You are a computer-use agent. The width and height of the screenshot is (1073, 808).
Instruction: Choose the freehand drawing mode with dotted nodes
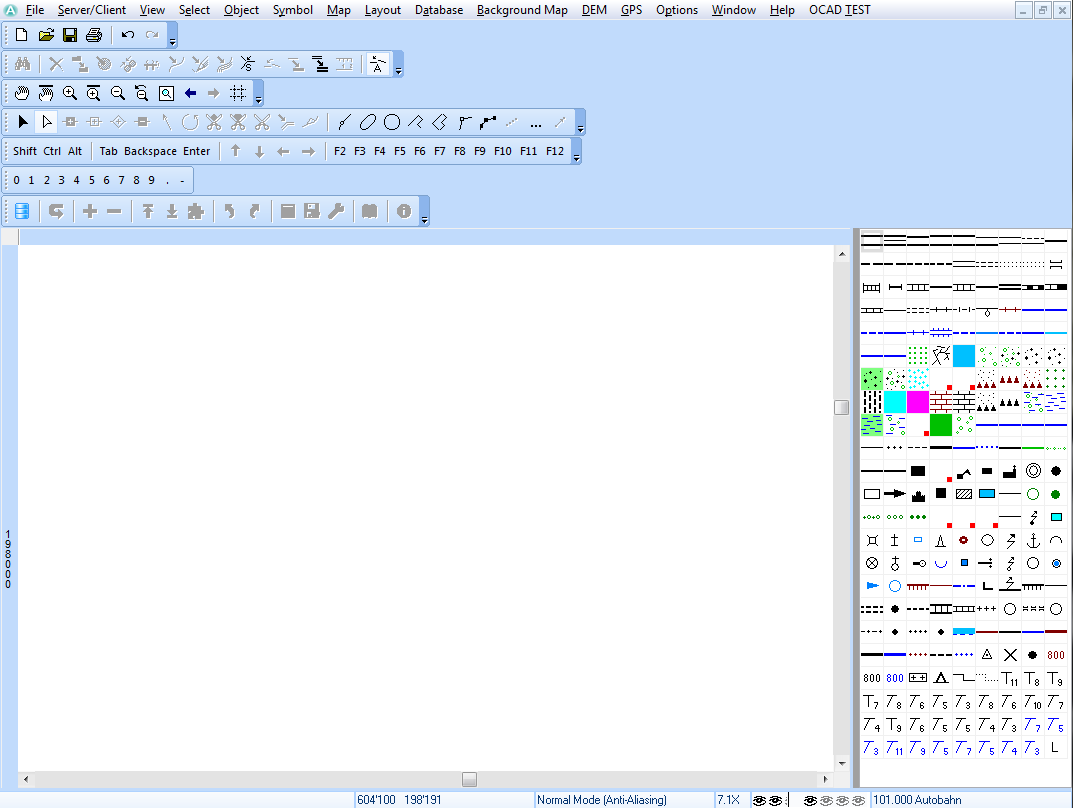pos(487,122)
